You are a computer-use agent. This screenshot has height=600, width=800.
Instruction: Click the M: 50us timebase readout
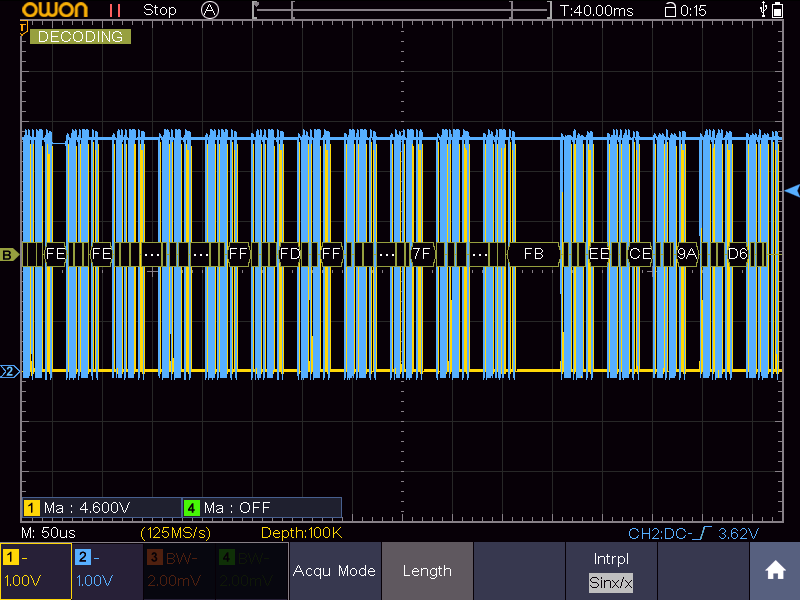(x=48, y=533)
